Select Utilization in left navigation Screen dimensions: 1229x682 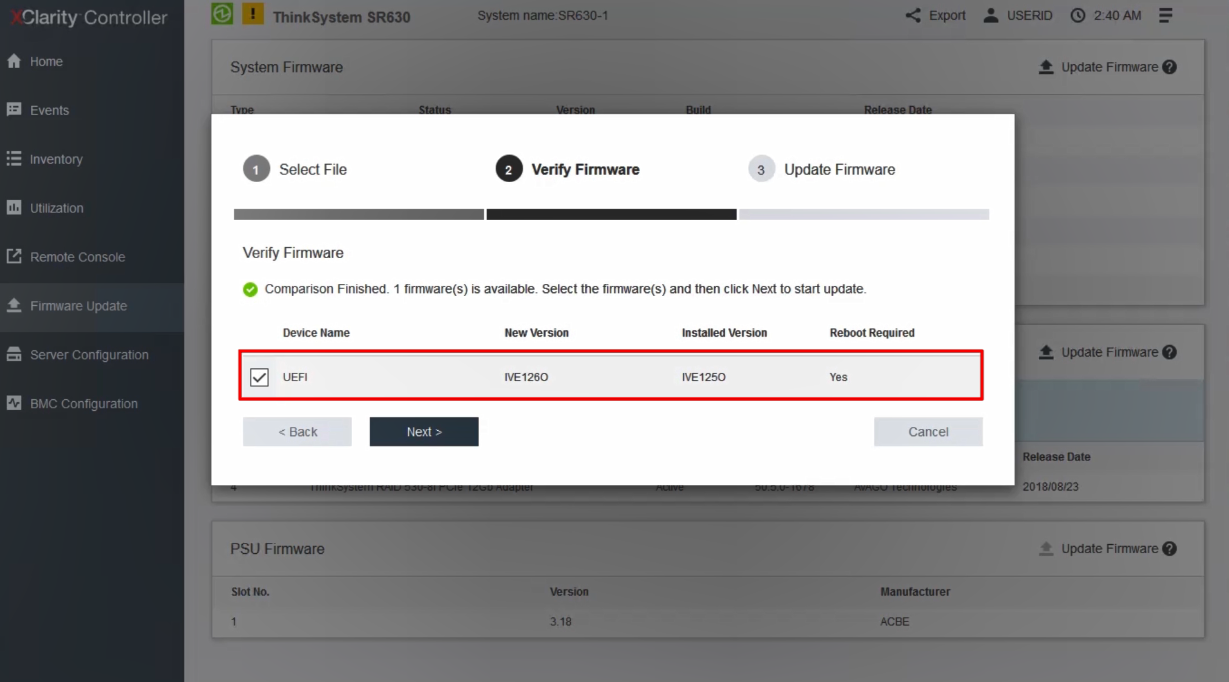click(57, 208)
